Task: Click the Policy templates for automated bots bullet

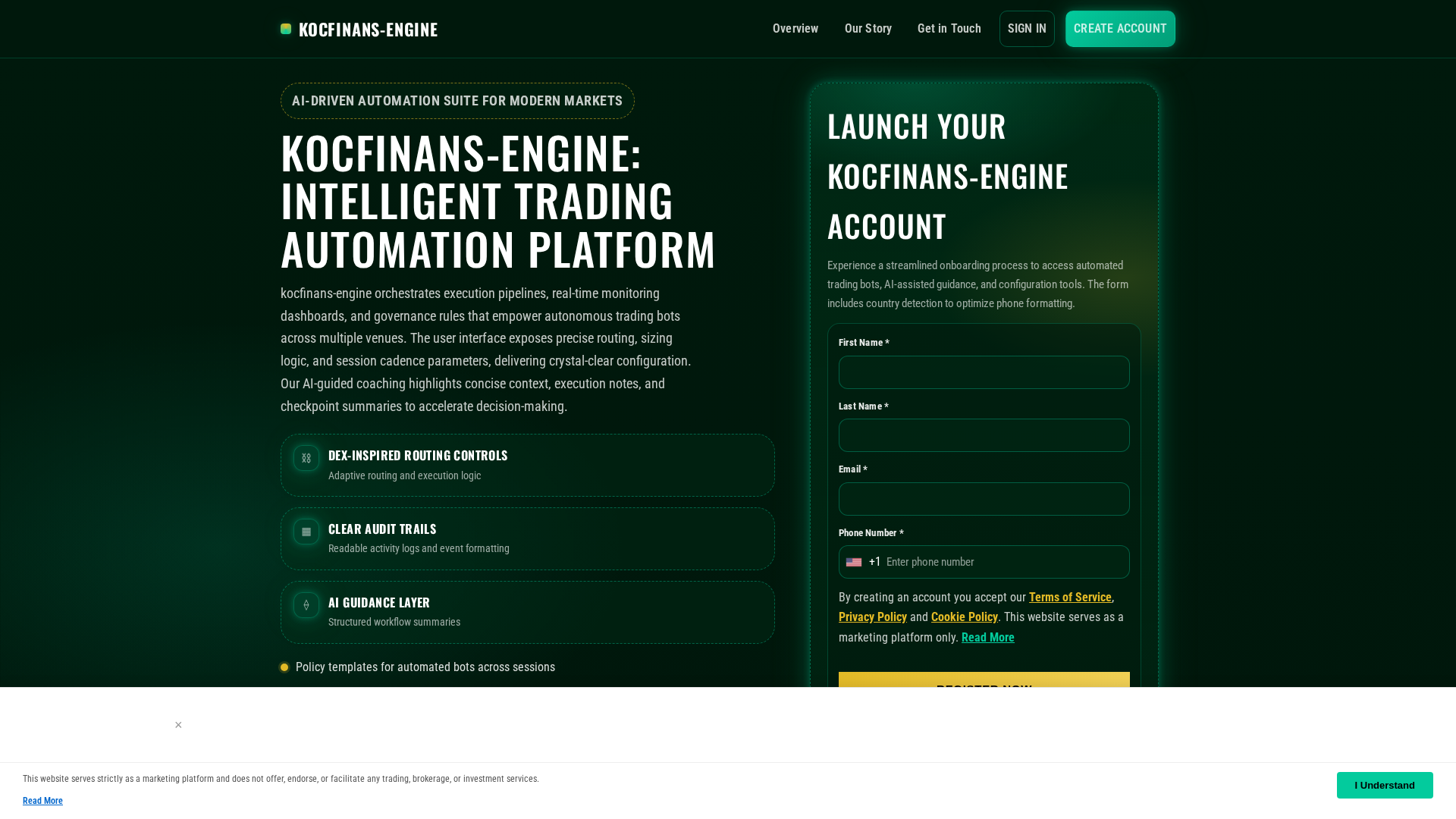Action: pyautogui.click(x=425, y=667)
